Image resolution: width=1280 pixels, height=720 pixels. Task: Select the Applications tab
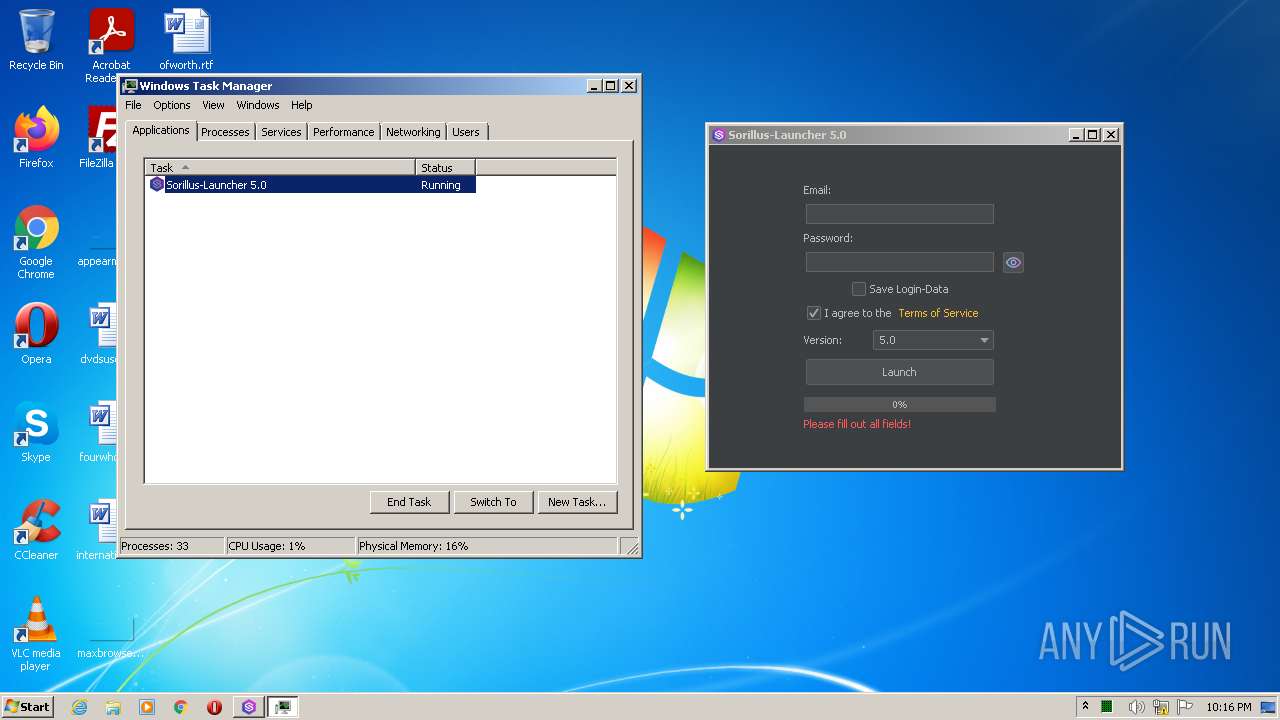point(161,130)
